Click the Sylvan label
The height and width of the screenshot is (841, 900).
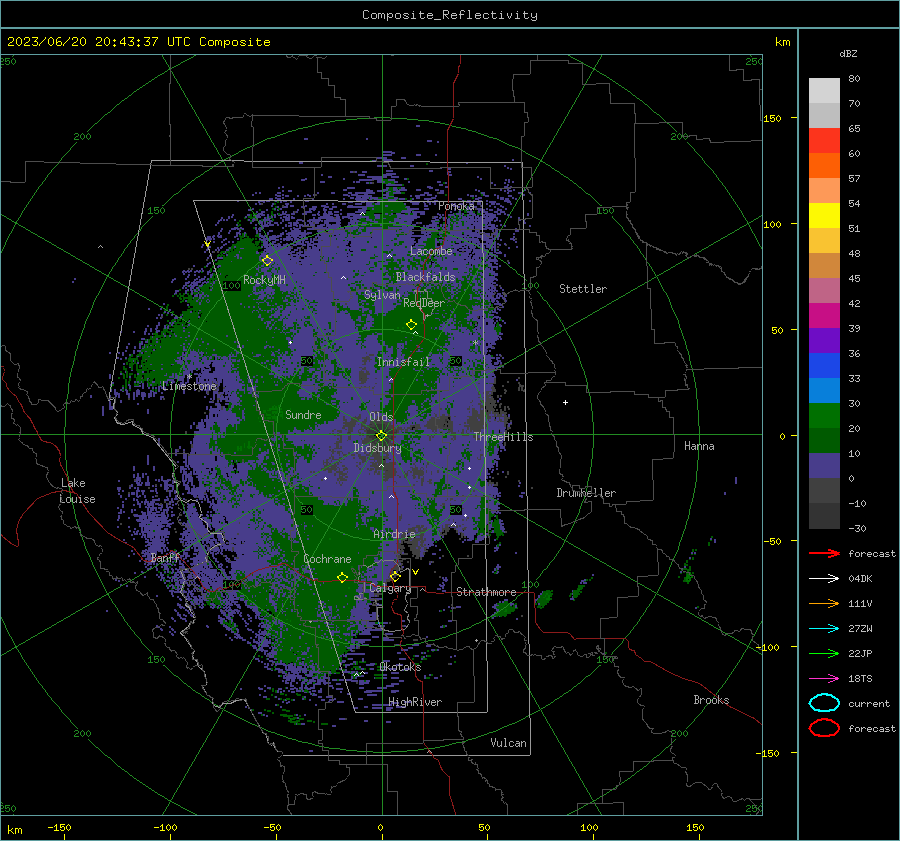tap(382, 295)
